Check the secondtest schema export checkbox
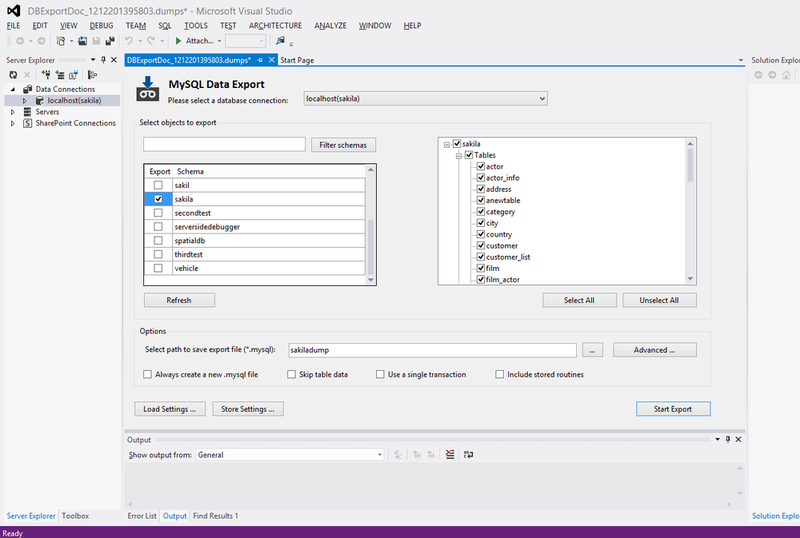 tap(158, 212)
